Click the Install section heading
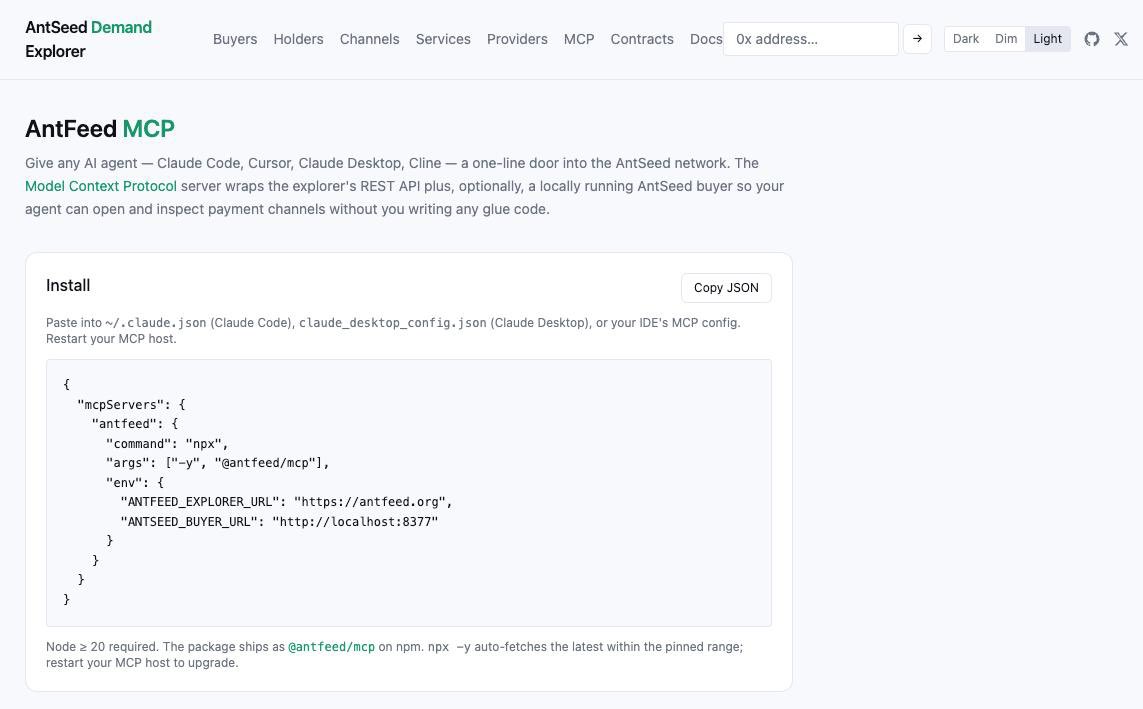The height and width of the screenshot is (709, 1143). pos(68,286)
